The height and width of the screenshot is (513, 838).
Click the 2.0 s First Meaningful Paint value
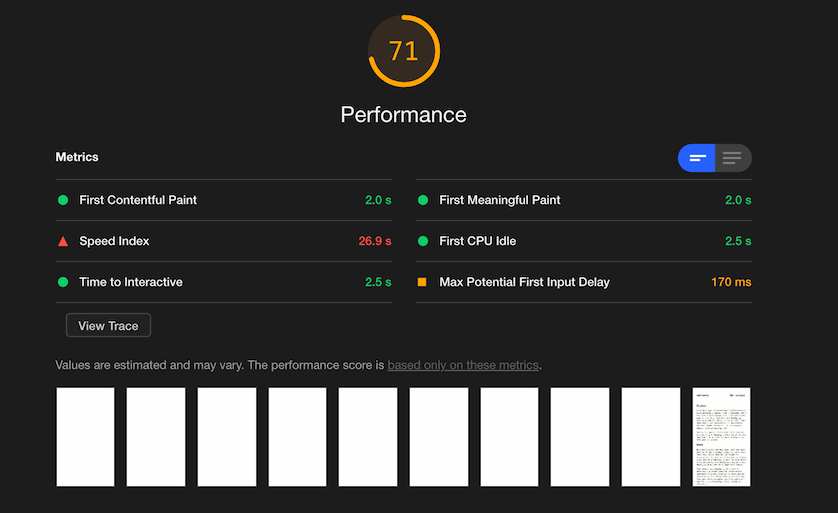[x=738, y=200]
